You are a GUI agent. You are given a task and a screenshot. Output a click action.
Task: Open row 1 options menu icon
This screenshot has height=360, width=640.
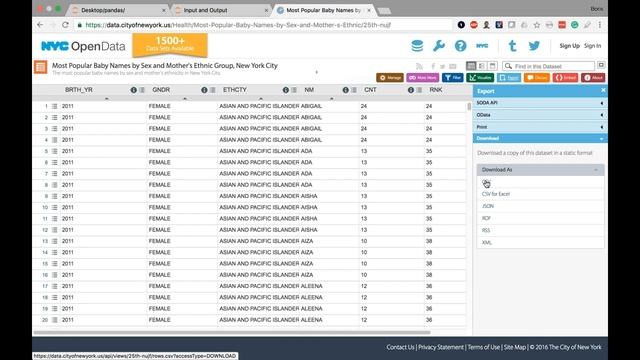(x=54, y=106)
